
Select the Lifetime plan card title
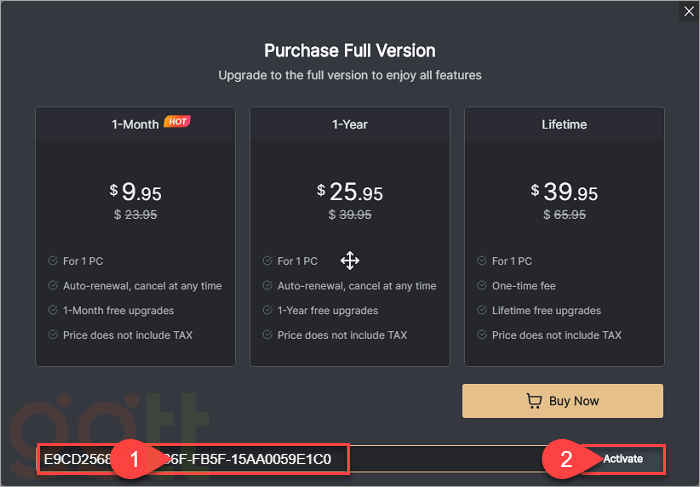(x=564, y=125)
